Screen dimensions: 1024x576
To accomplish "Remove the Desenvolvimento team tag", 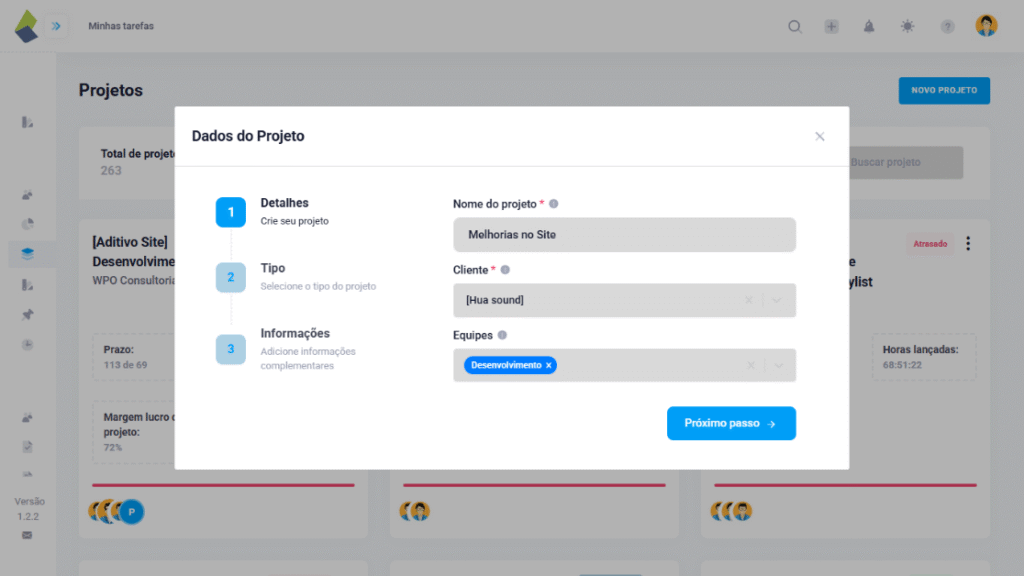I will 549,365.
